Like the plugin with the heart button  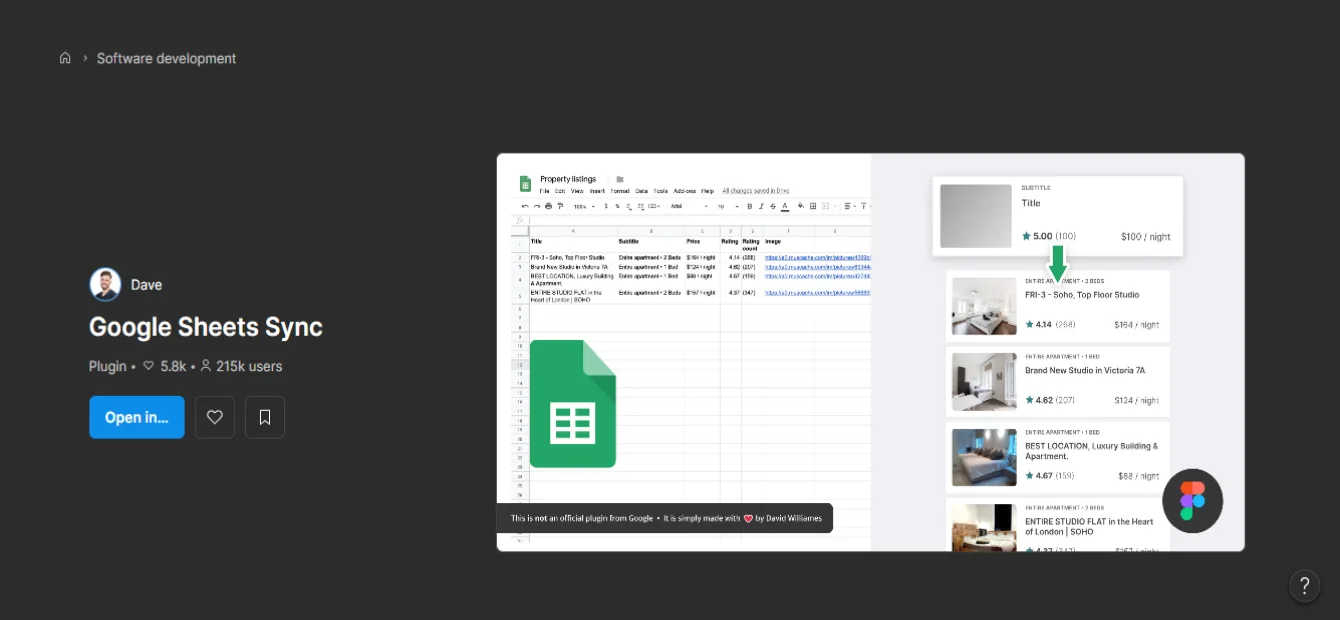point(215,417)
